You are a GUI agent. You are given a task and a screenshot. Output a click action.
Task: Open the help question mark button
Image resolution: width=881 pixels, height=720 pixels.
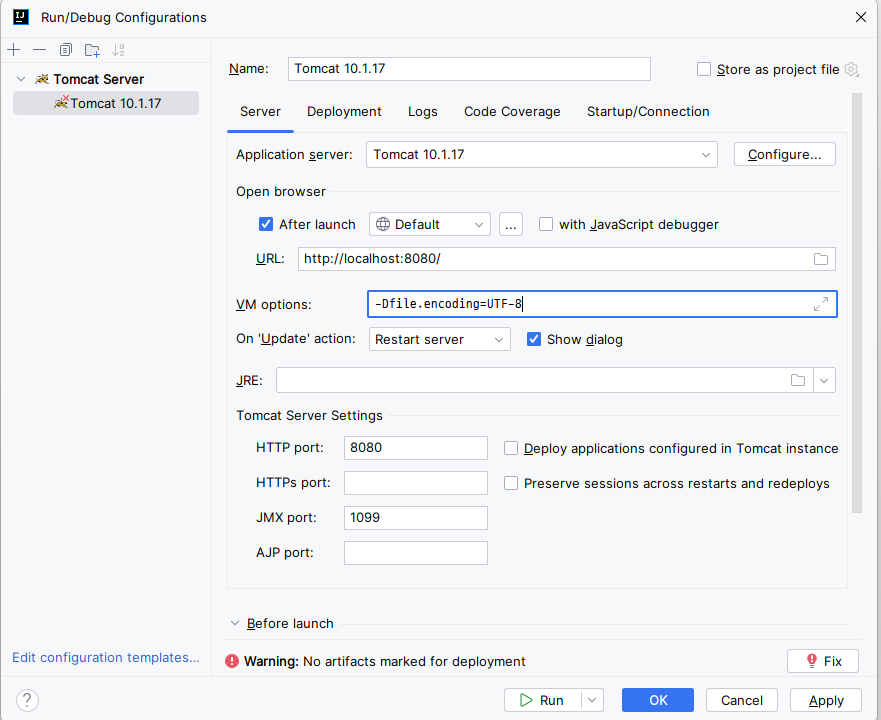click(27, 700)
